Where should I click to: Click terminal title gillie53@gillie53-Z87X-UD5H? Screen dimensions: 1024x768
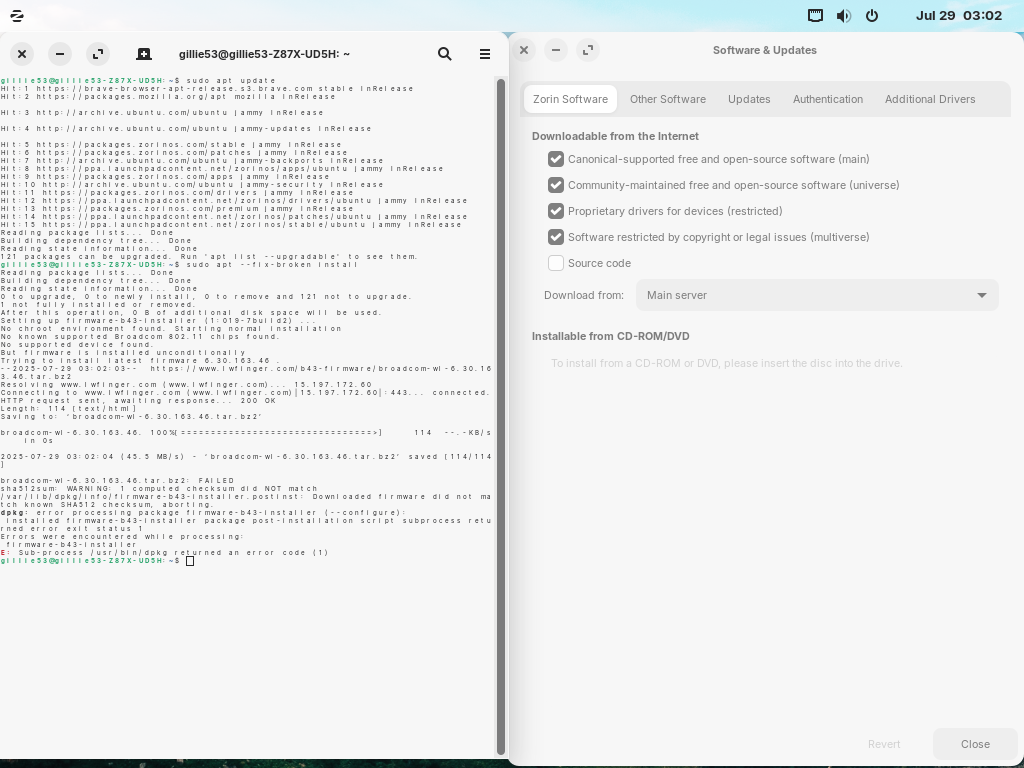click(x=264, y=54)
